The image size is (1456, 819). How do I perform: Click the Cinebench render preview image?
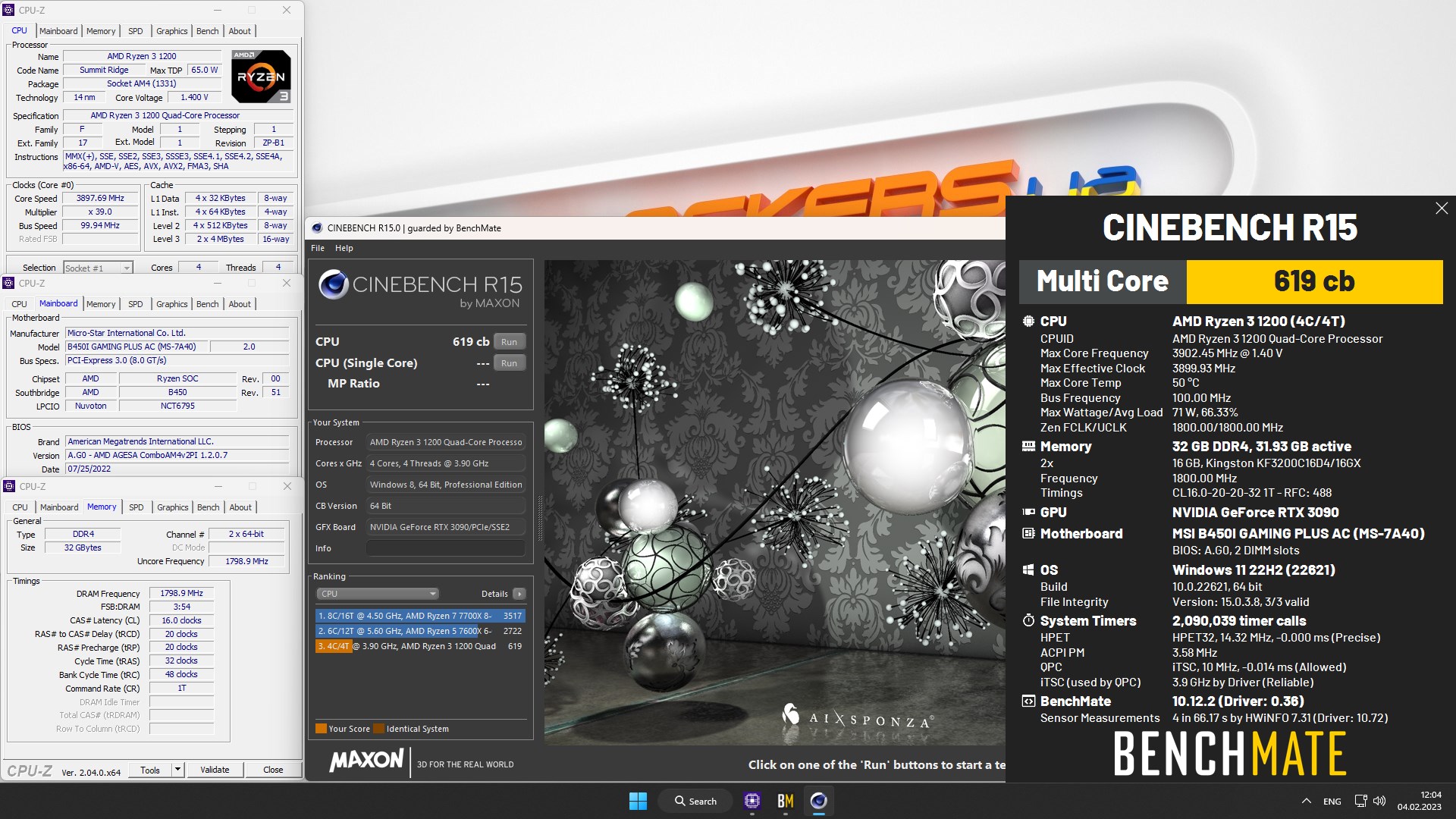[774, 502]
